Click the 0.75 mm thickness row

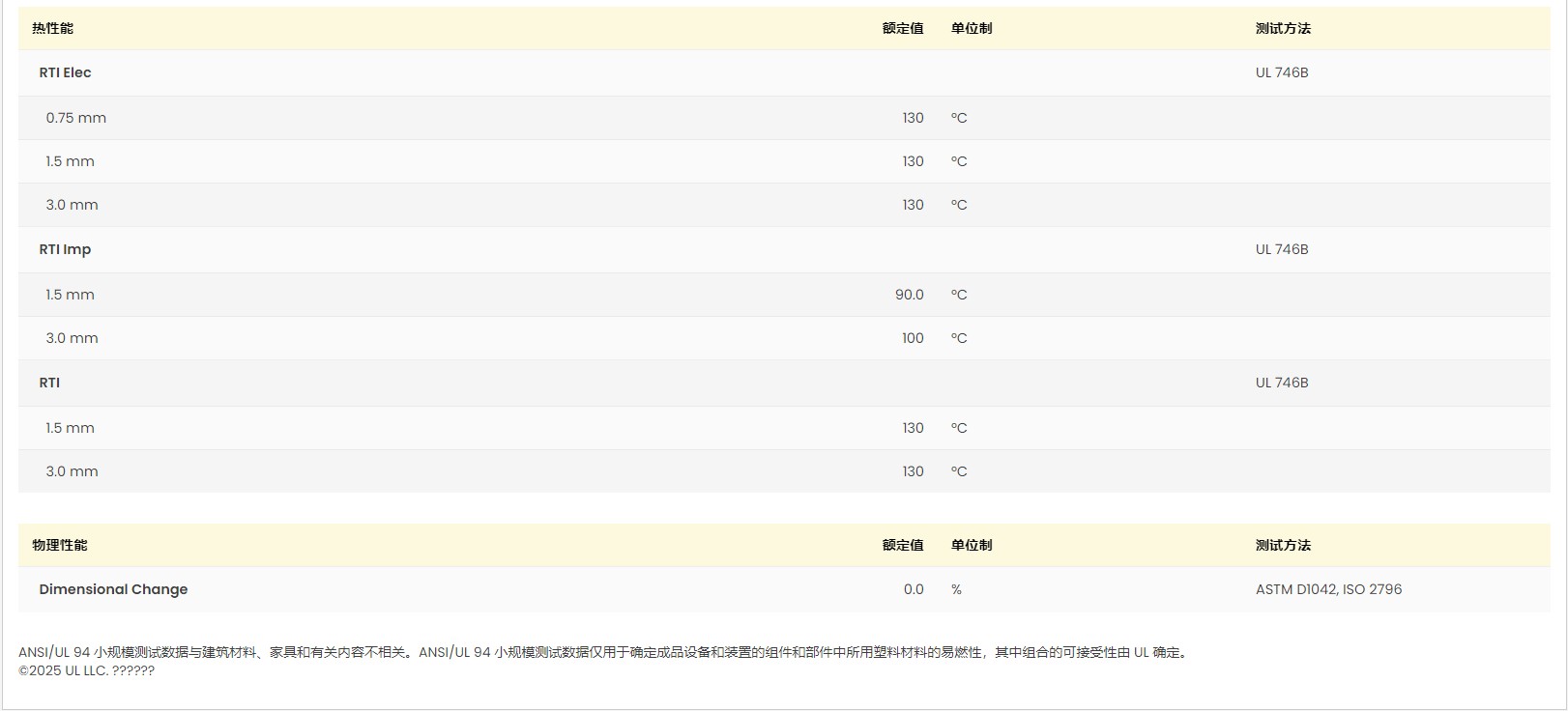75,119
